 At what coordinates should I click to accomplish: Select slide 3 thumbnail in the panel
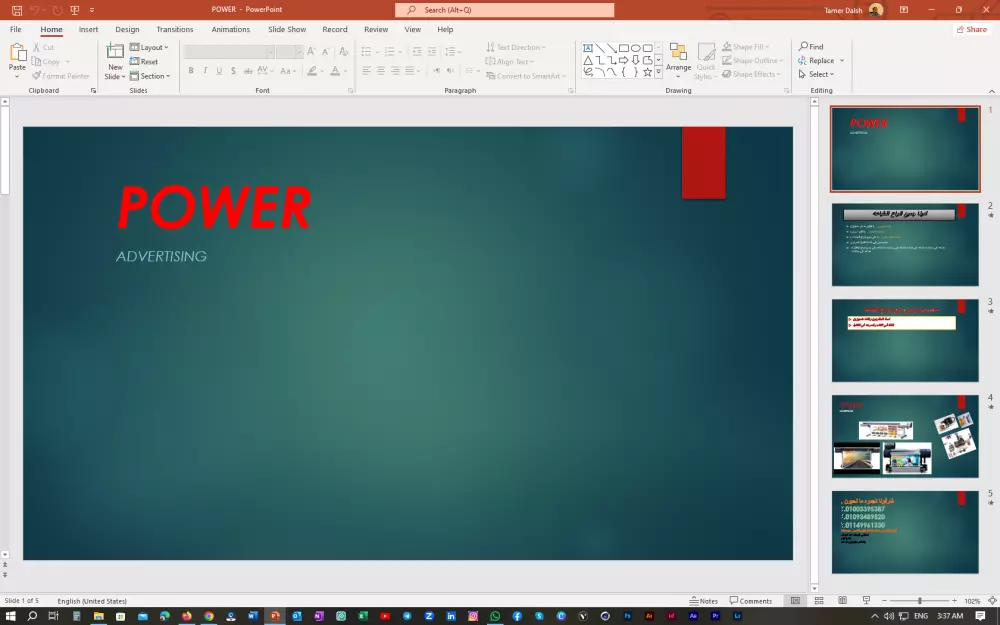(x=904, y=340)
